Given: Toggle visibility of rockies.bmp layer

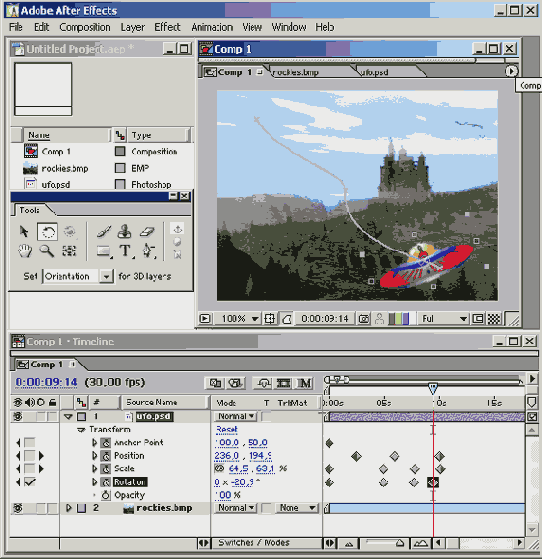Looking at the screenshot, I should click(x=17, y=508).
